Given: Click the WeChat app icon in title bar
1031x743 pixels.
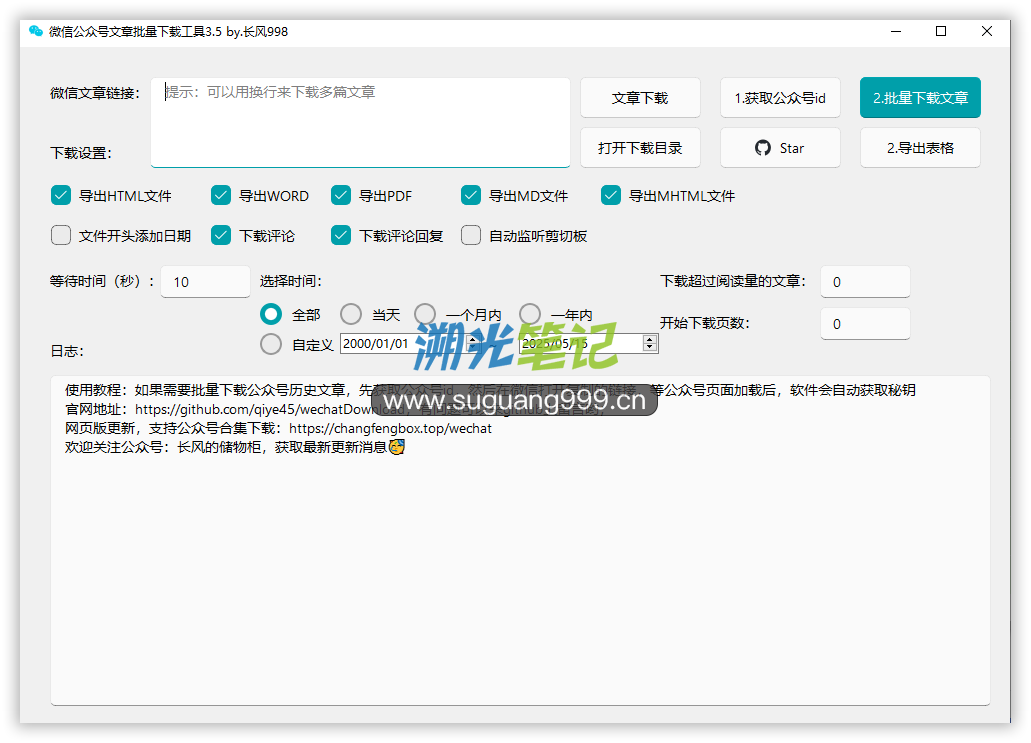Looking at the screenshot, I should [x=36, y=31].
